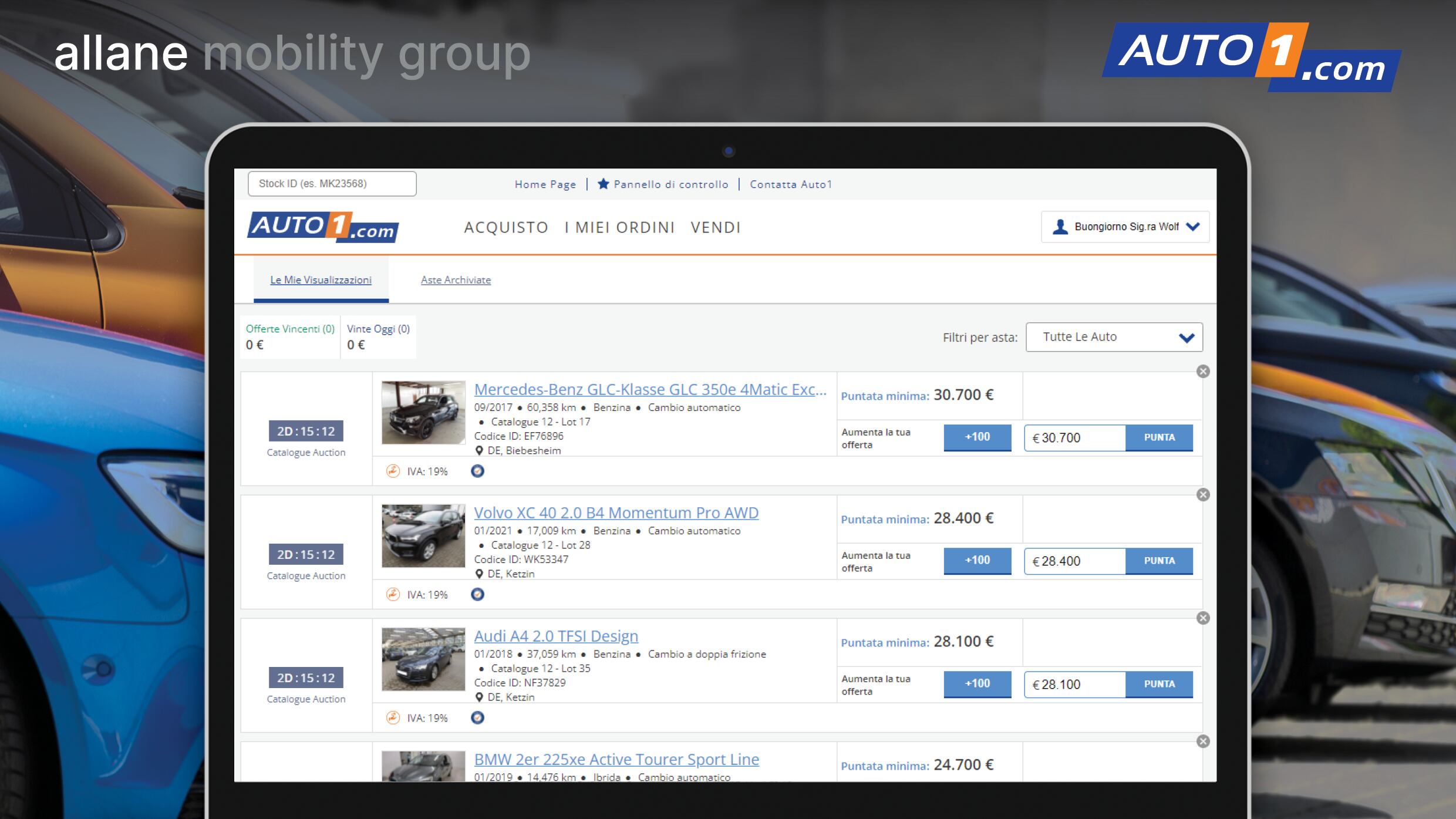Click Puntata minima 24.700 € for the BMW
This screenshot has width=1456, height=819.
click(x=917, y=765)
